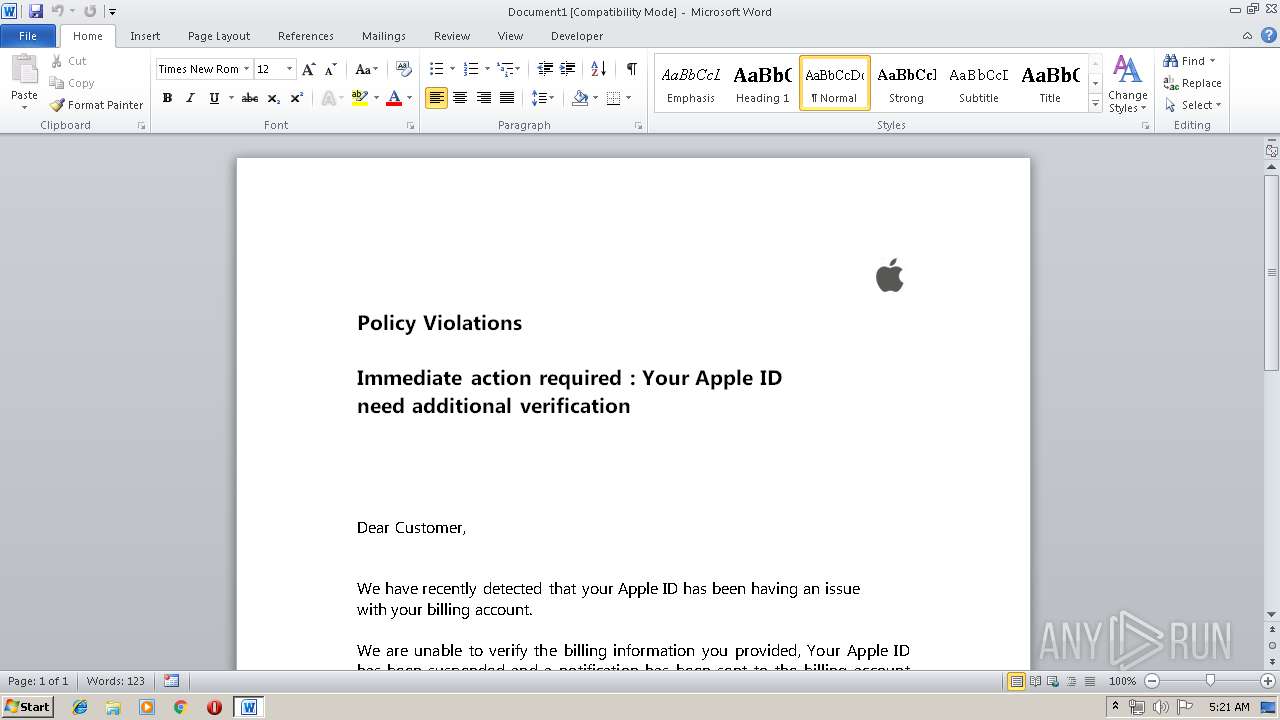Click the Increase Indent icon
The image size is (1280, 720).
[x=567, y=69]
